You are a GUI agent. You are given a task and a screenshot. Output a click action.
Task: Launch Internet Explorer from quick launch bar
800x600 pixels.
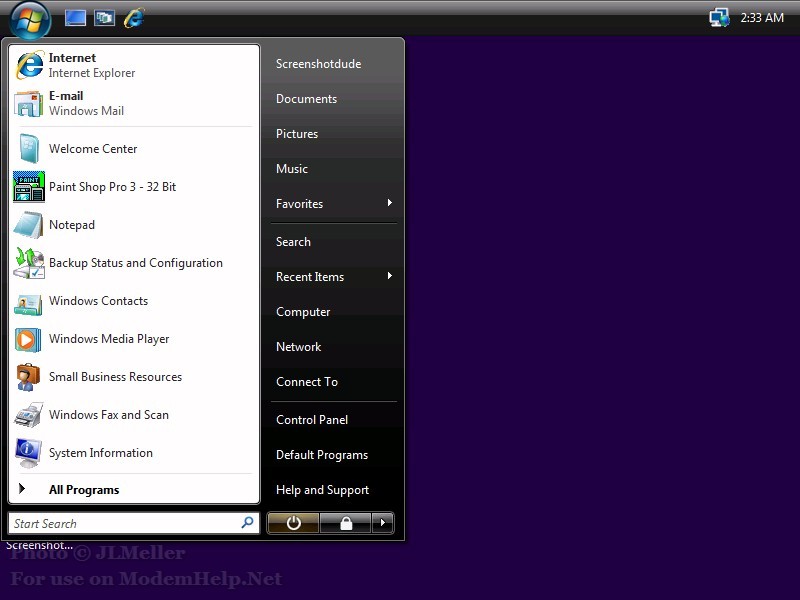pyautogui.click(x=134, y=18)
